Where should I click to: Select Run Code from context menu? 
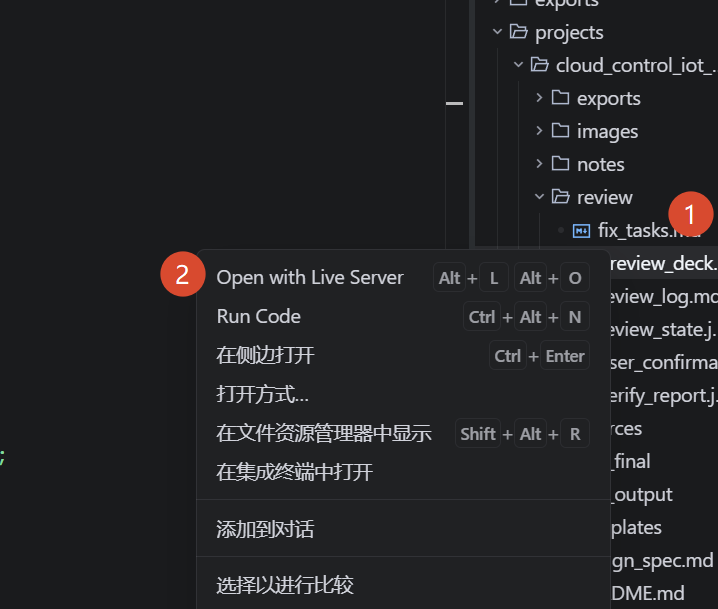258,316
